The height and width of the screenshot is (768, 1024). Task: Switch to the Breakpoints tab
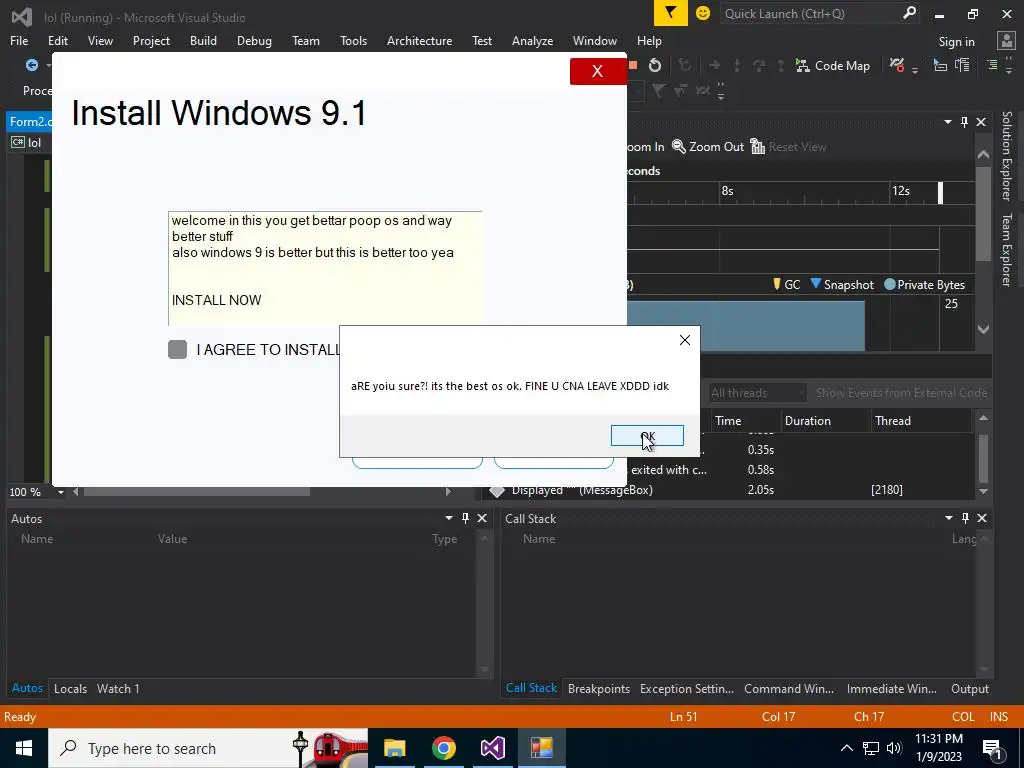tap(599, 689)
